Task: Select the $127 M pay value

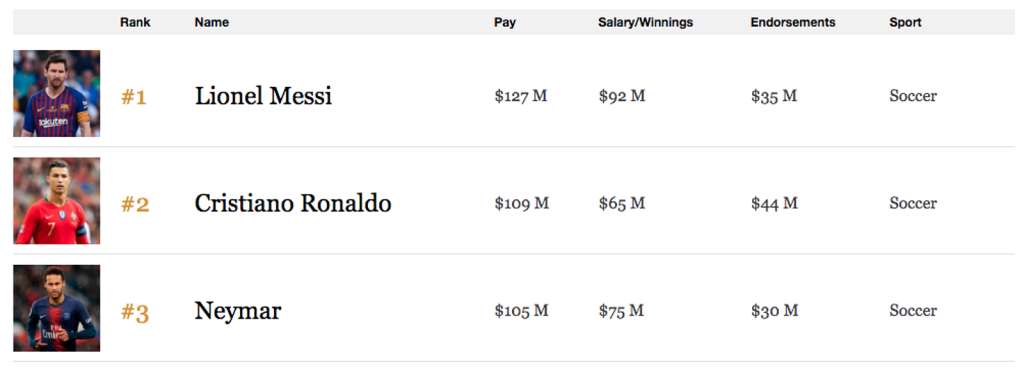Action: coord(520,96)
